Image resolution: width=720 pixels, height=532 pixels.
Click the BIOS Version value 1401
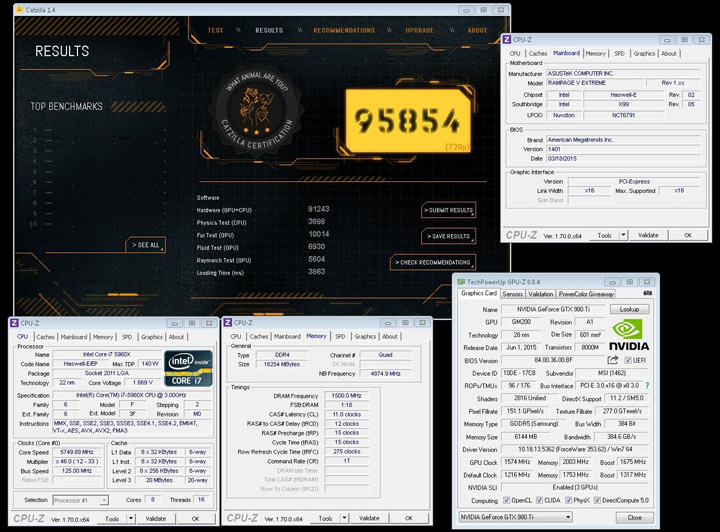(624, 149)
